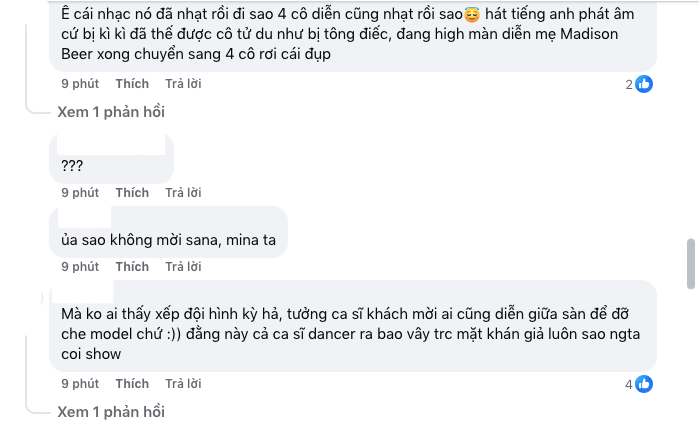
Task: Open the '9 phút' timestamp of the '???' comment
Action: (80, 193)
